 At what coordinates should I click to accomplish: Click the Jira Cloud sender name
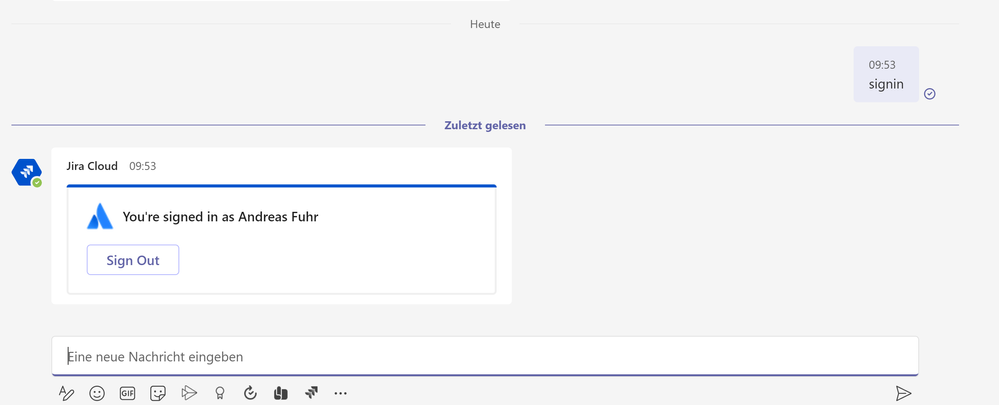coord(92,166)
